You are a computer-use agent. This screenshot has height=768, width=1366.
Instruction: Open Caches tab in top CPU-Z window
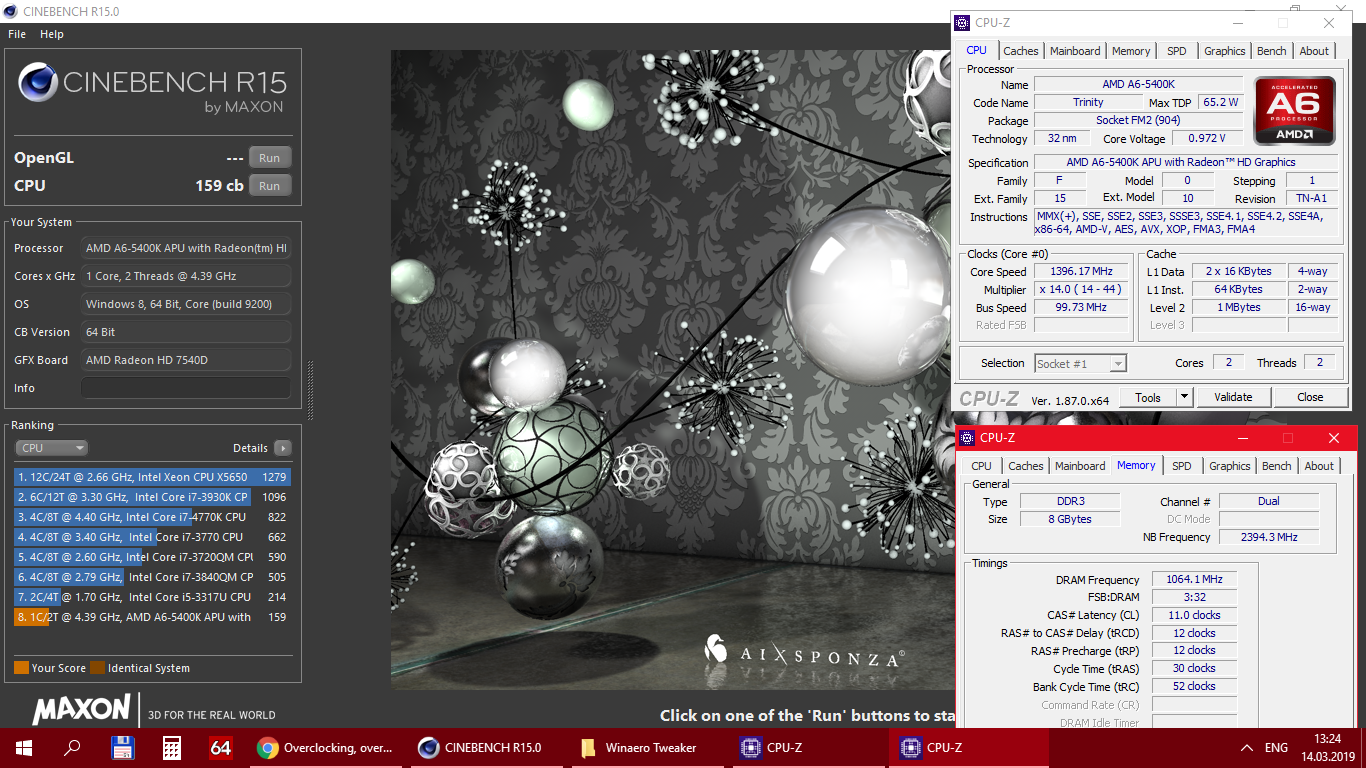pyautogui.click(x=1021, y=51)
